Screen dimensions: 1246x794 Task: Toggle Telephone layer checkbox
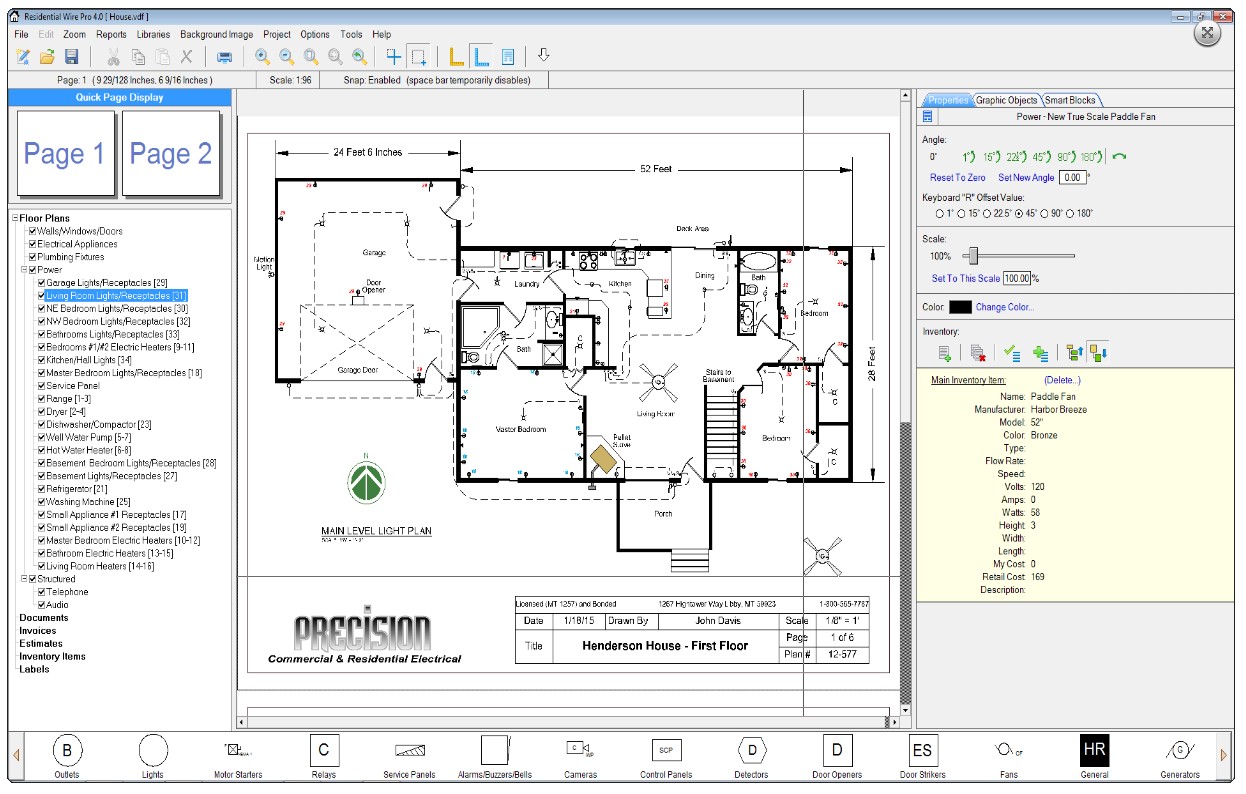(x=42, y=592)
